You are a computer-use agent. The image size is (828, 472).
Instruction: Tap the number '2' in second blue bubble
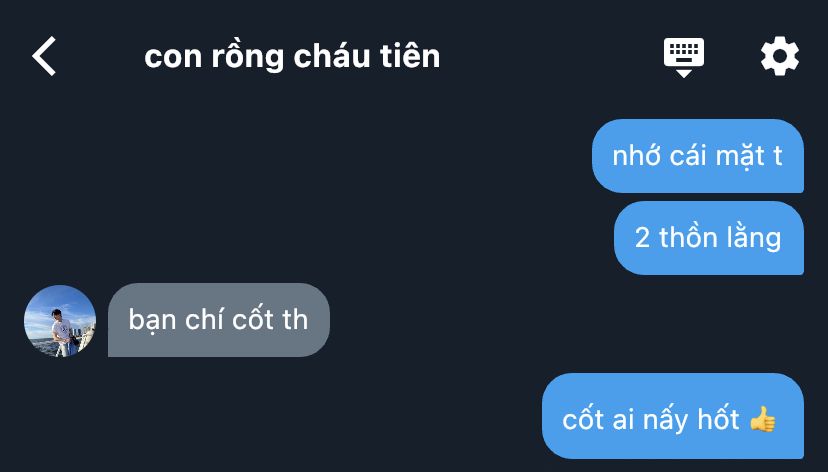[642, 238]
